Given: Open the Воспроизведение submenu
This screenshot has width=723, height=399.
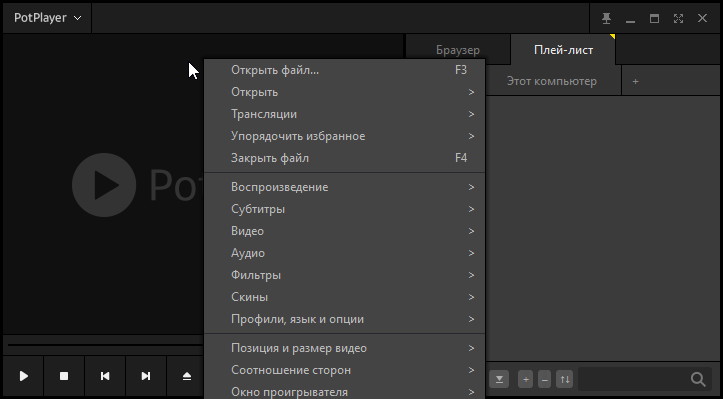Looking at the screenshot, I should pos(344,187).
